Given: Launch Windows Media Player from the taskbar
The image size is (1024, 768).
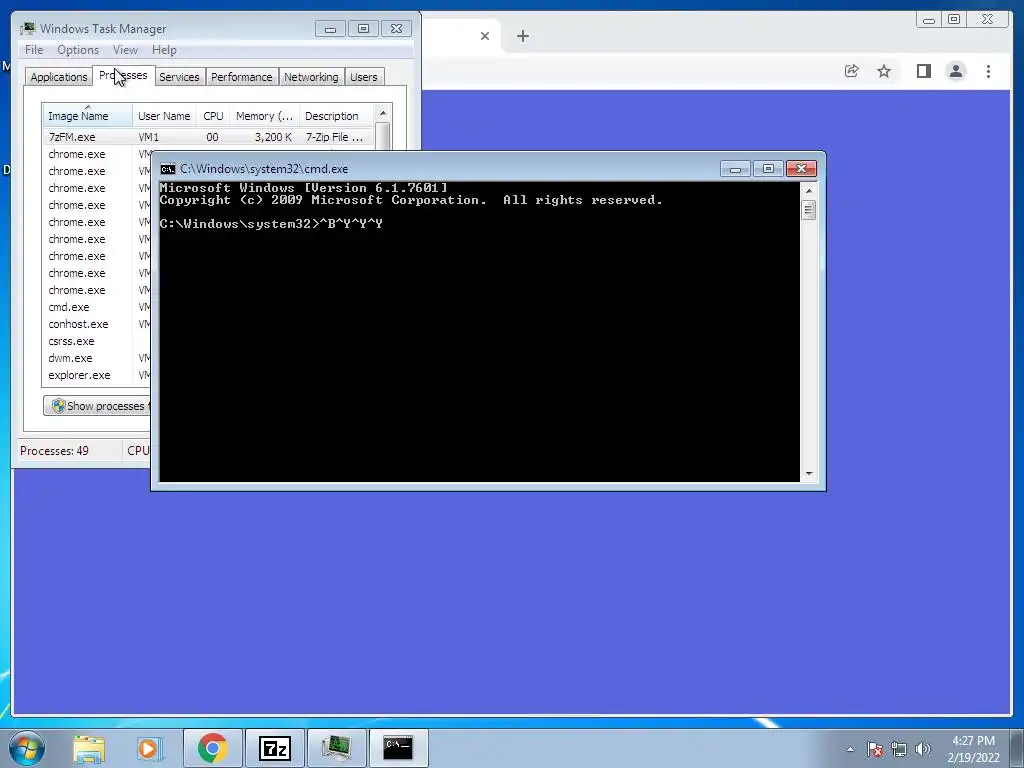Looking at the screenshot, I should [149, 748].
